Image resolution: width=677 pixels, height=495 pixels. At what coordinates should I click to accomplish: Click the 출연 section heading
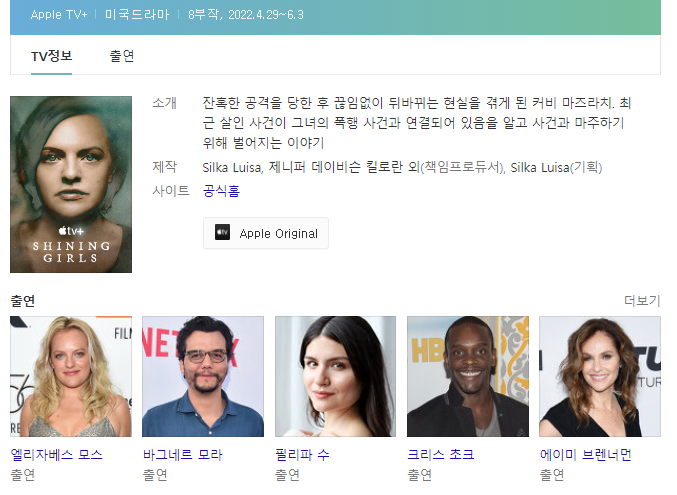click(23, 301)
